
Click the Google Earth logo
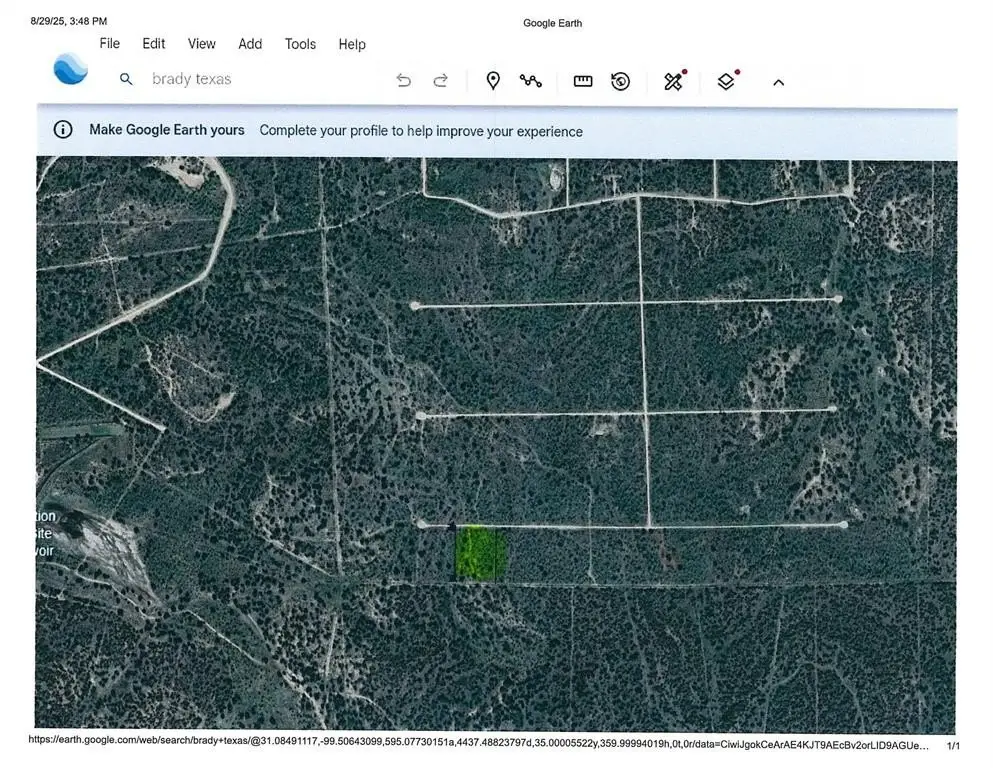click(x=70, y=69)
